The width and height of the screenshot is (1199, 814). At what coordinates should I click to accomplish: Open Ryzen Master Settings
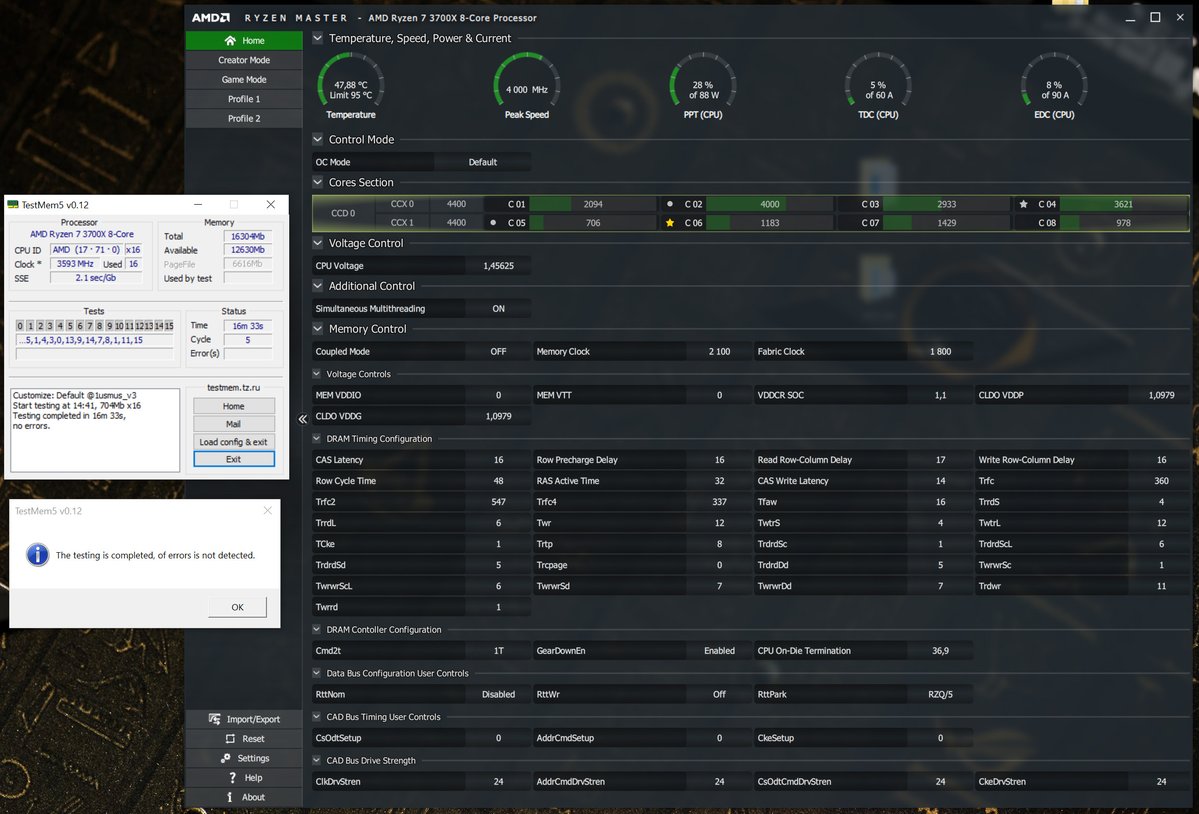coord(244,758)
